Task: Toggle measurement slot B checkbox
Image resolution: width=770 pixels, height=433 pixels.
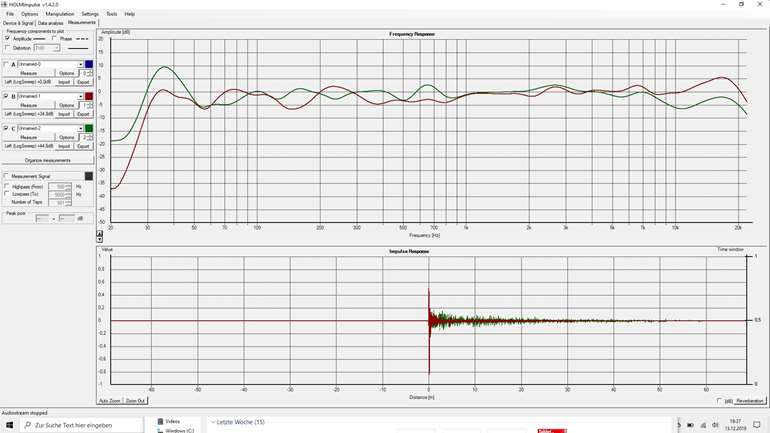Action: (6, 96)
